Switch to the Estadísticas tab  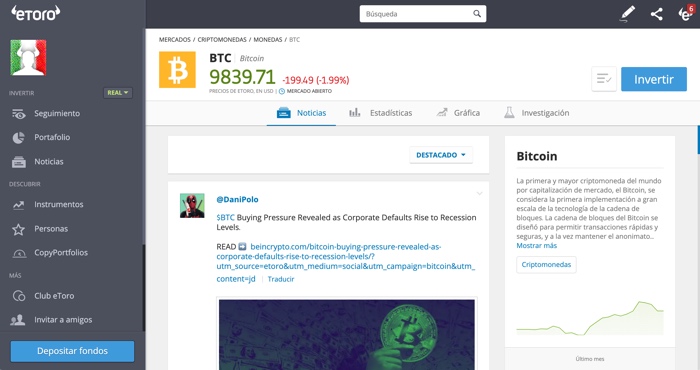click(380, 113)
